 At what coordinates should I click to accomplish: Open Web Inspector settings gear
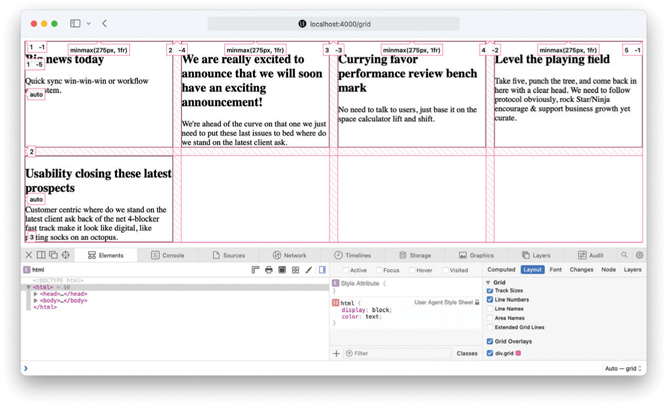[x=639, y=255]
